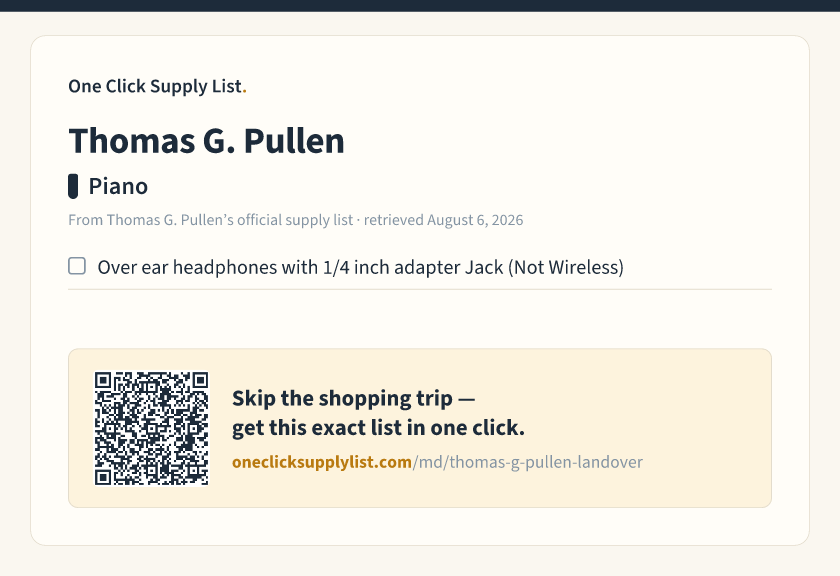Select the Piano section title
Screen dimensions: 840x576
click(x=118, y=186)
